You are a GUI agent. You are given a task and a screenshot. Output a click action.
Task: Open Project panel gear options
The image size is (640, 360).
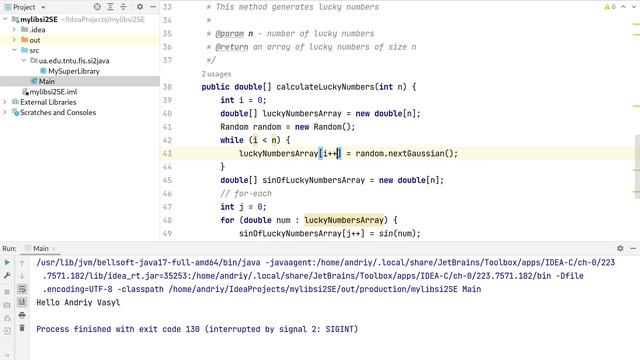point(140,7)
